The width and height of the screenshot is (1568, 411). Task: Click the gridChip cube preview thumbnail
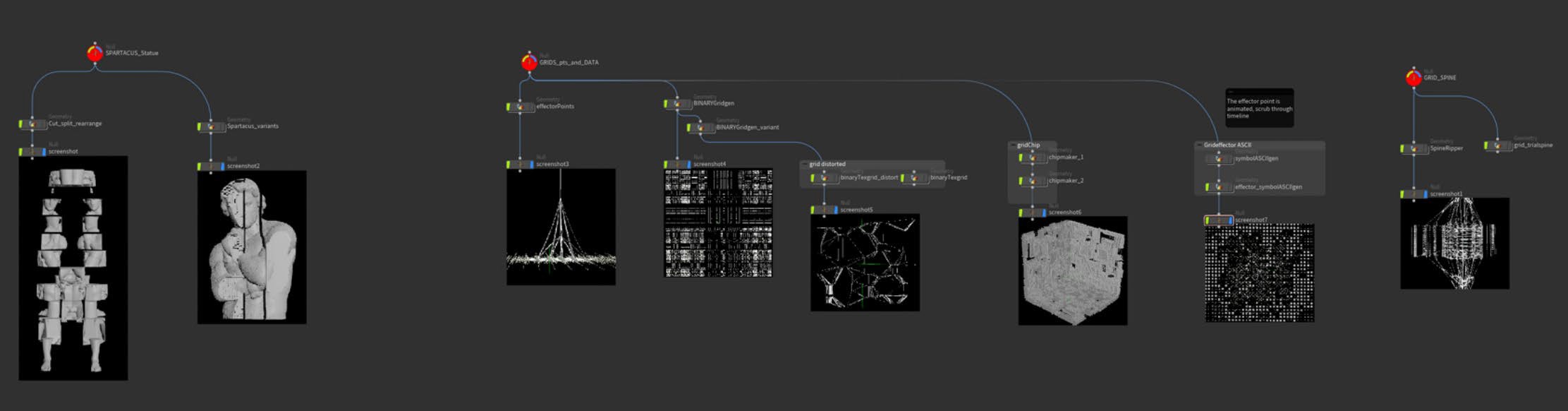click(x=1072, y=270)
